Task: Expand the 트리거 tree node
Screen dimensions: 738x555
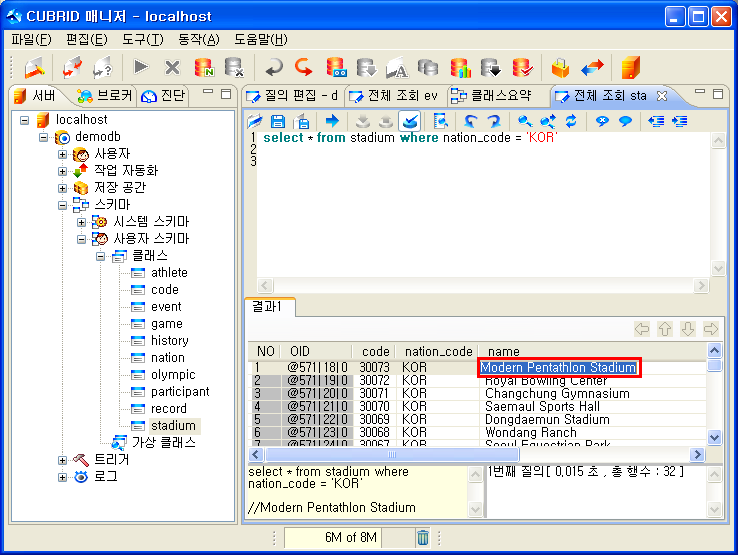Action: (63, 460)
